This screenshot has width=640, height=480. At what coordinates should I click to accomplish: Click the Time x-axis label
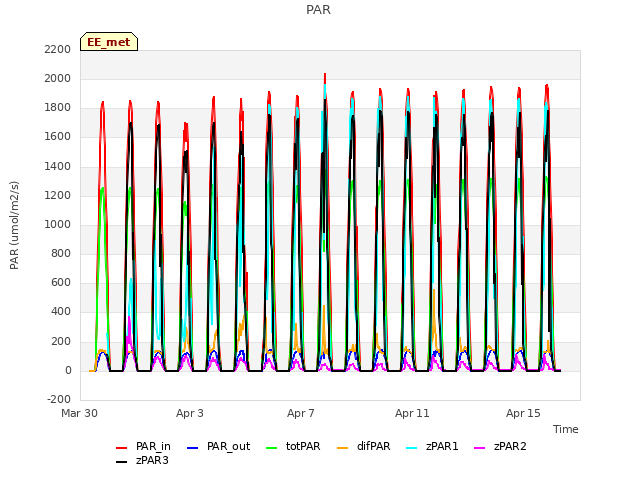click(566, 429)
